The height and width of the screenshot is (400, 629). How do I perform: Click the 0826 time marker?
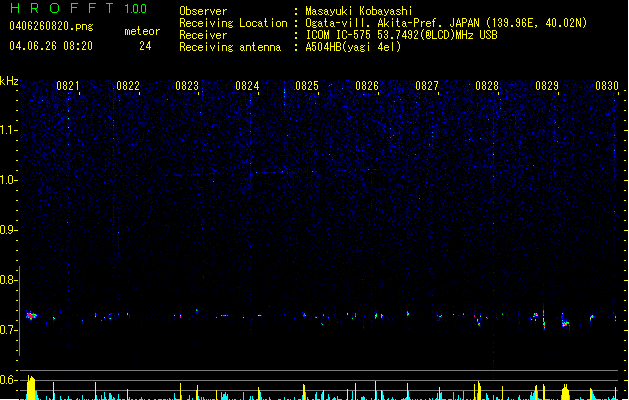[x=367, y=86]
